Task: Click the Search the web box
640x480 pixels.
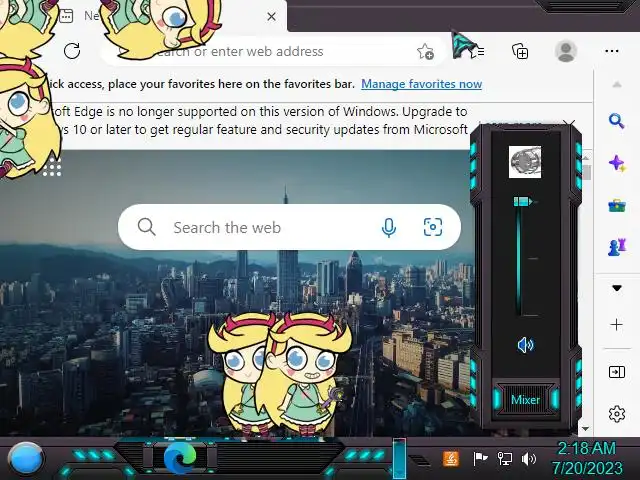Action: 289,227
